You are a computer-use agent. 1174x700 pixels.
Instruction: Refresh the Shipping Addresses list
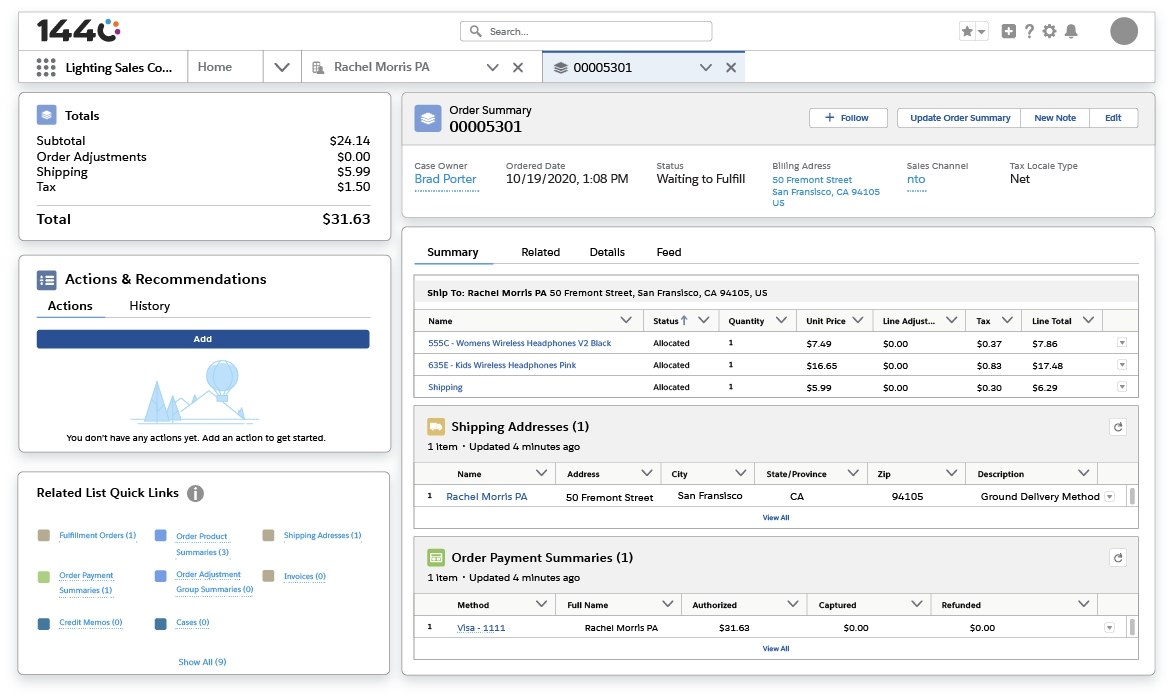tap(1118, 427)
